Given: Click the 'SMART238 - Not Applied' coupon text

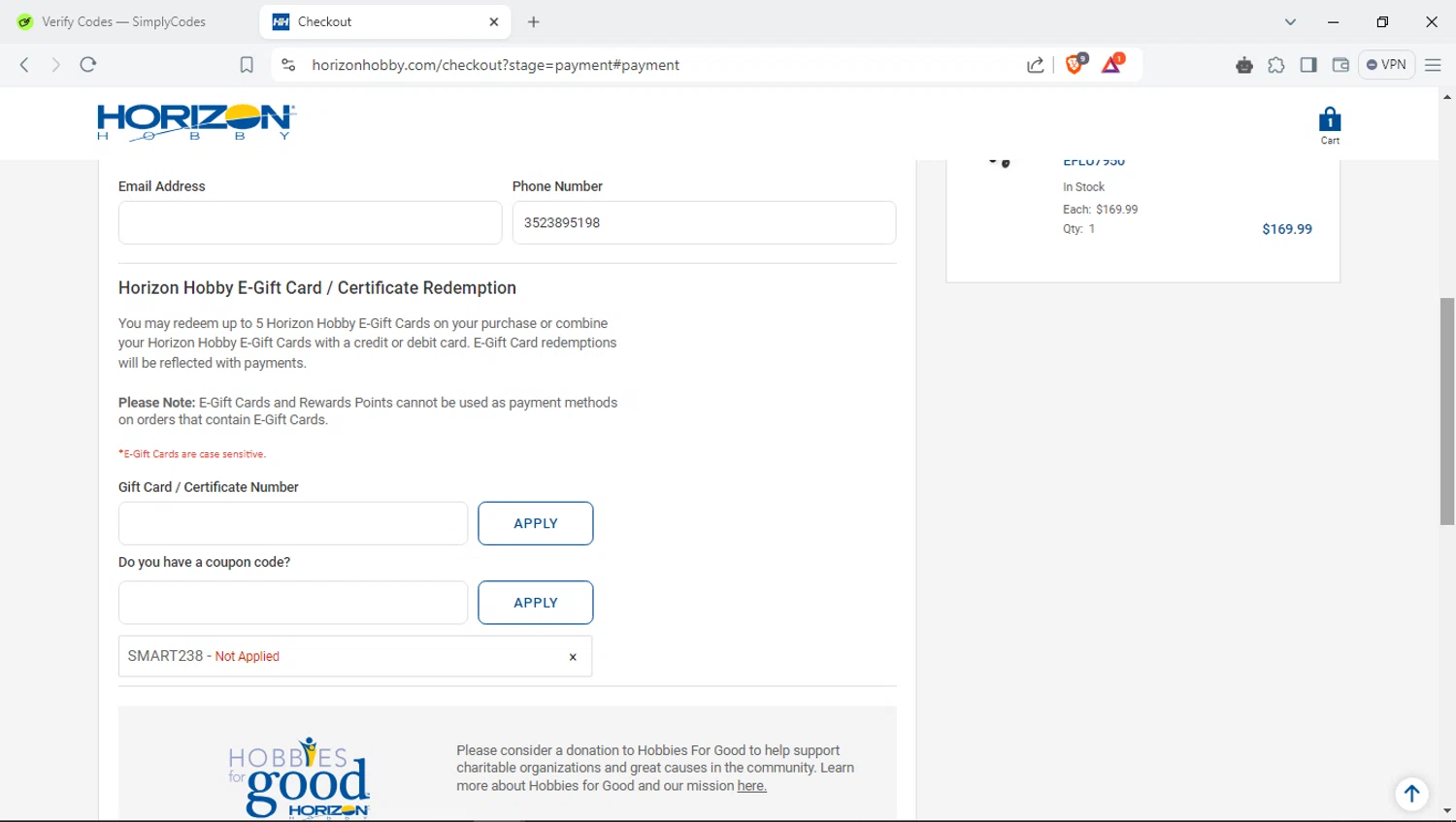Looking at the screenshot, I should tap(204, 656).
